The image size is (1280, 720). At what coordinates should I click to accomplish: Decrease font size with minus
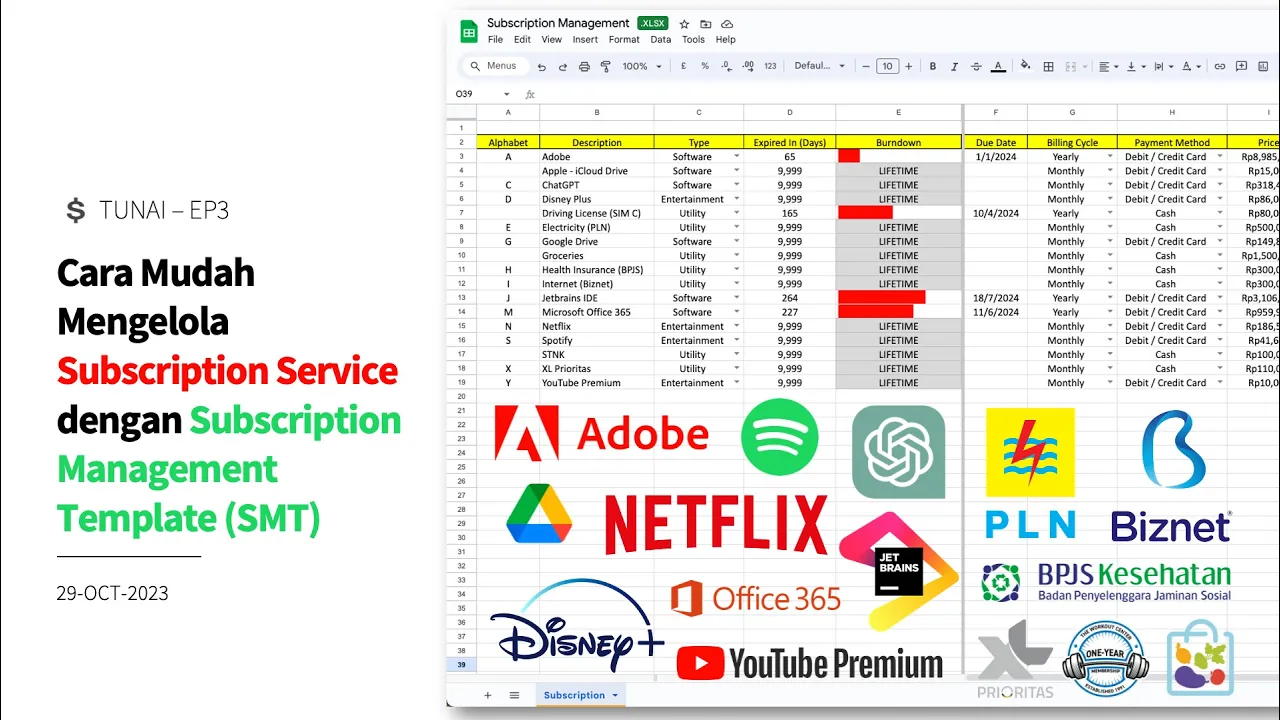866,66
